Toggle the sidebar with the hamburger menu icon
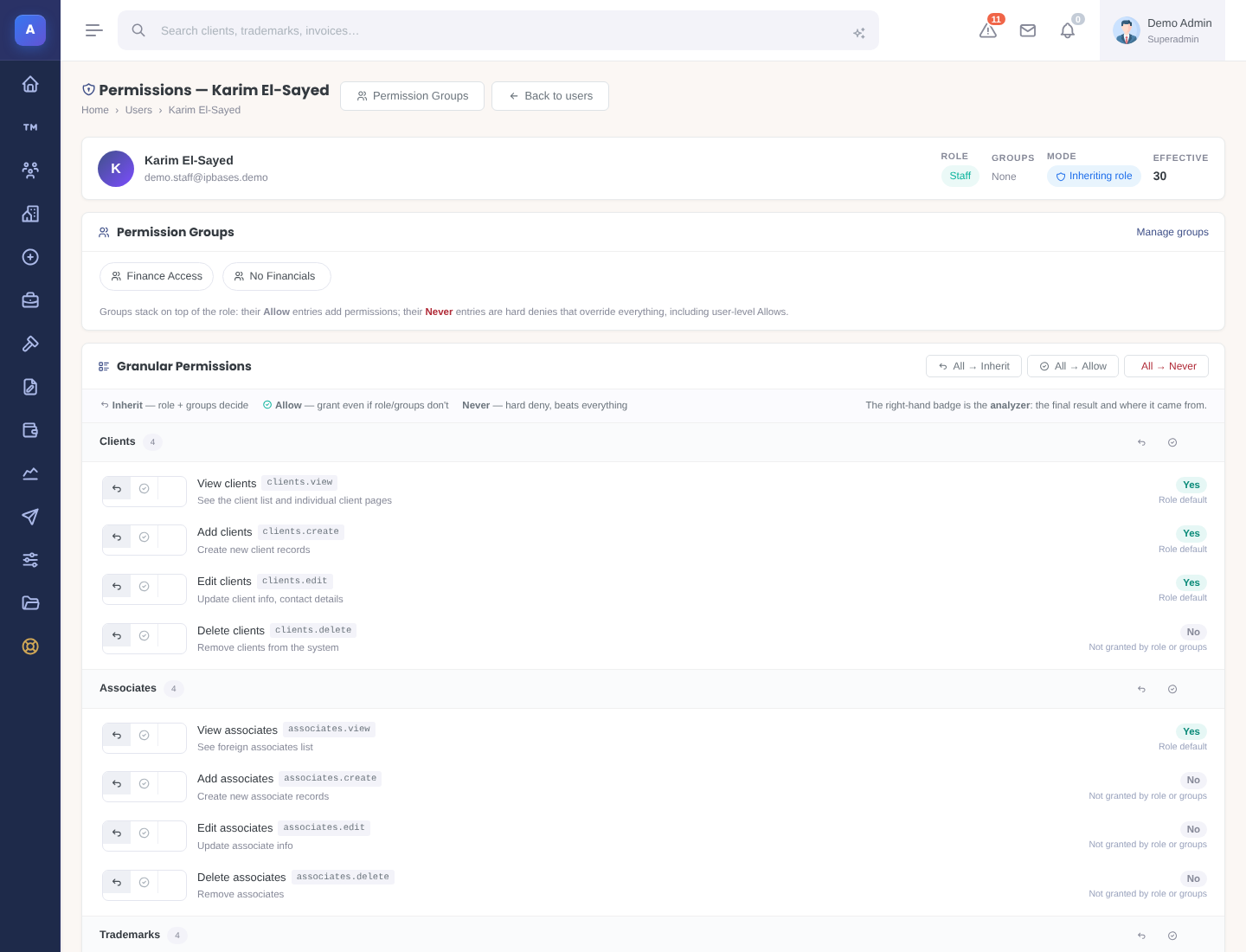The height and width of the screenshot is (952, 1246). 94,30
